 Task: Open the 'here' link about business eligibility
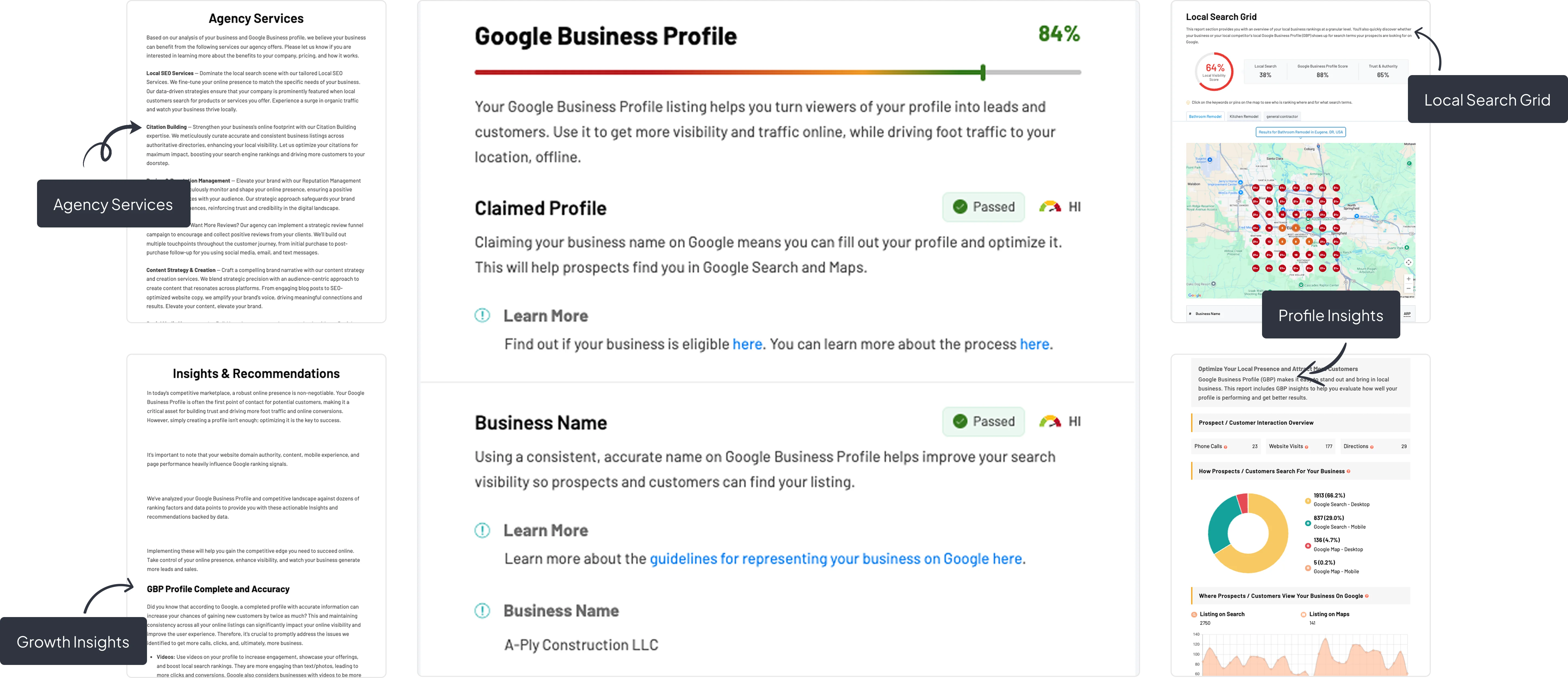[747, 344]
